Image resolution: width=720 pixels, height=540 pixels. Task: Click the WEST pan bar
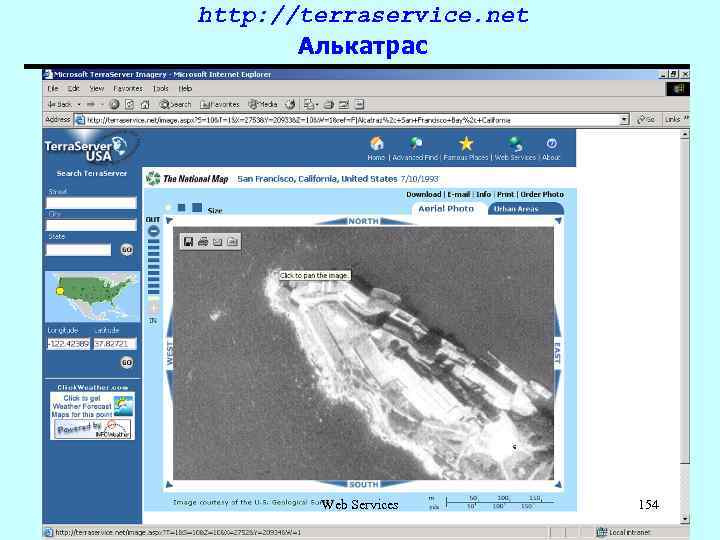[169, 352]
